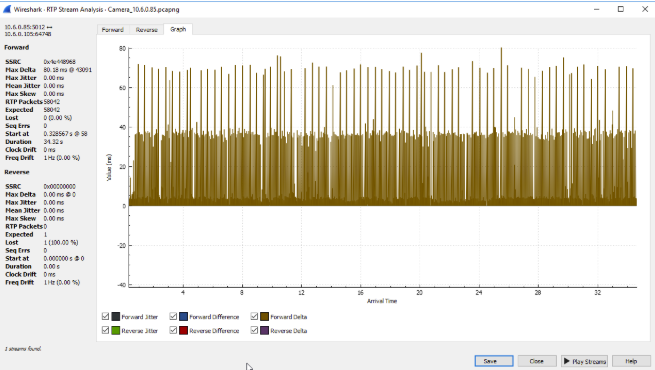
Task: Toggle the Forward Delta checkbox
Action: 254,317
